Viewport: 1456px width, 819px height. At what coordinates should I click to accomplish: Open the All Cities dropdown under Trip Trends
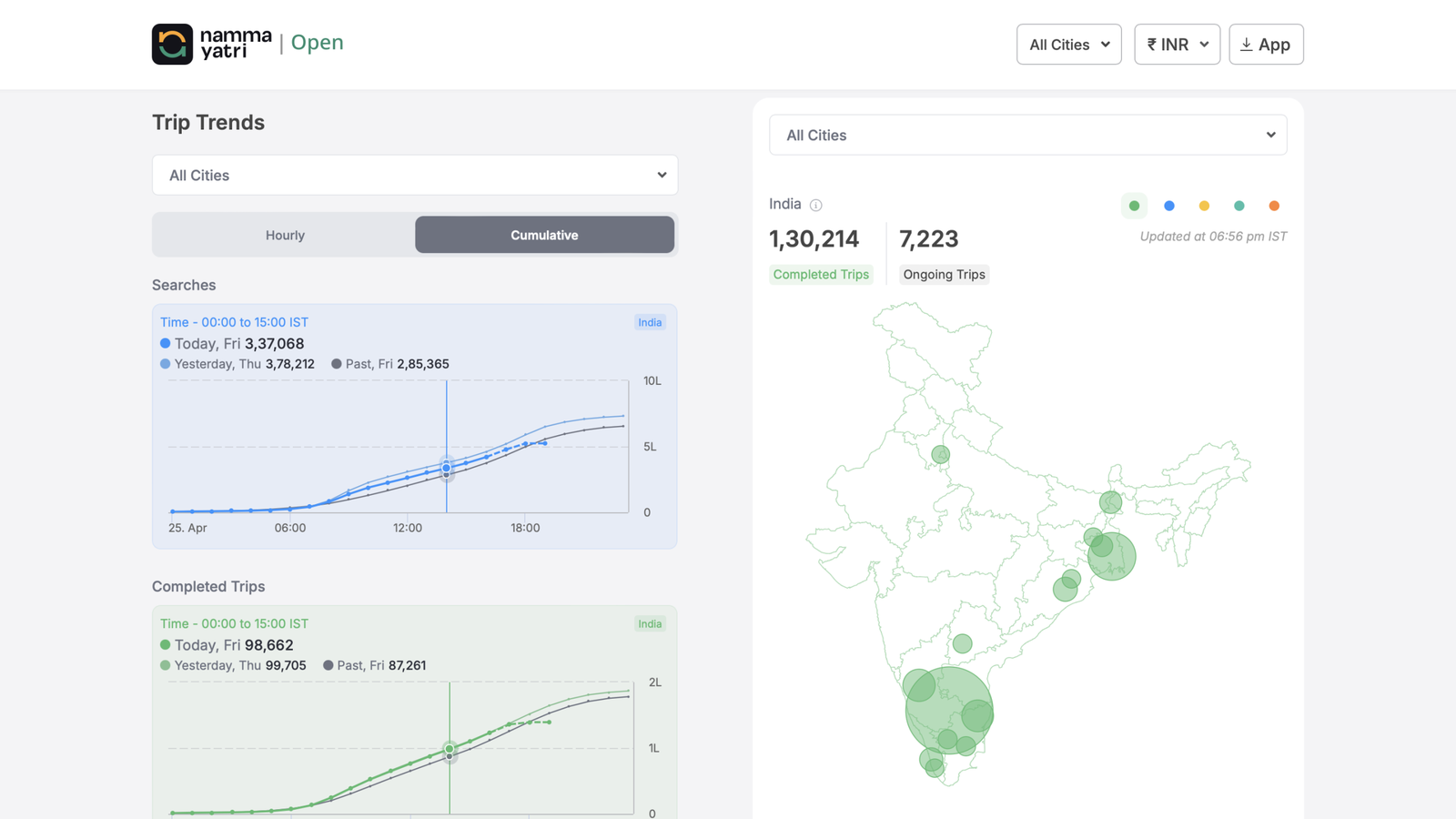[x=415, y=175]
